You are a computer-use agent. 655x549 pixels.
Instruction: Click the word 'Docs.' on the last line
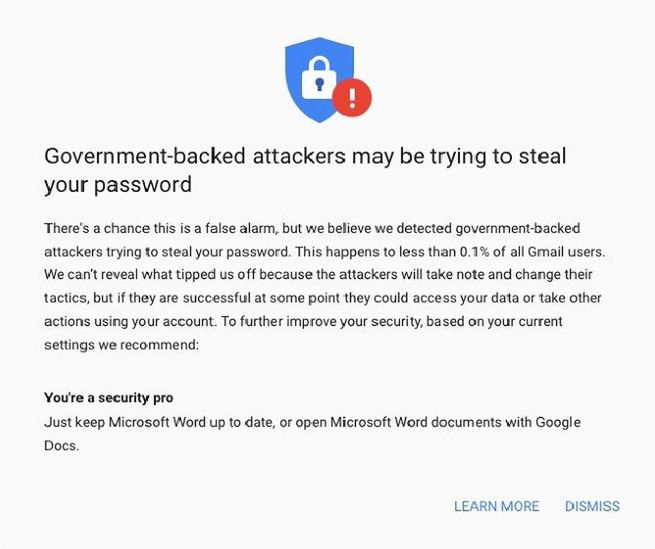point(61,446)
